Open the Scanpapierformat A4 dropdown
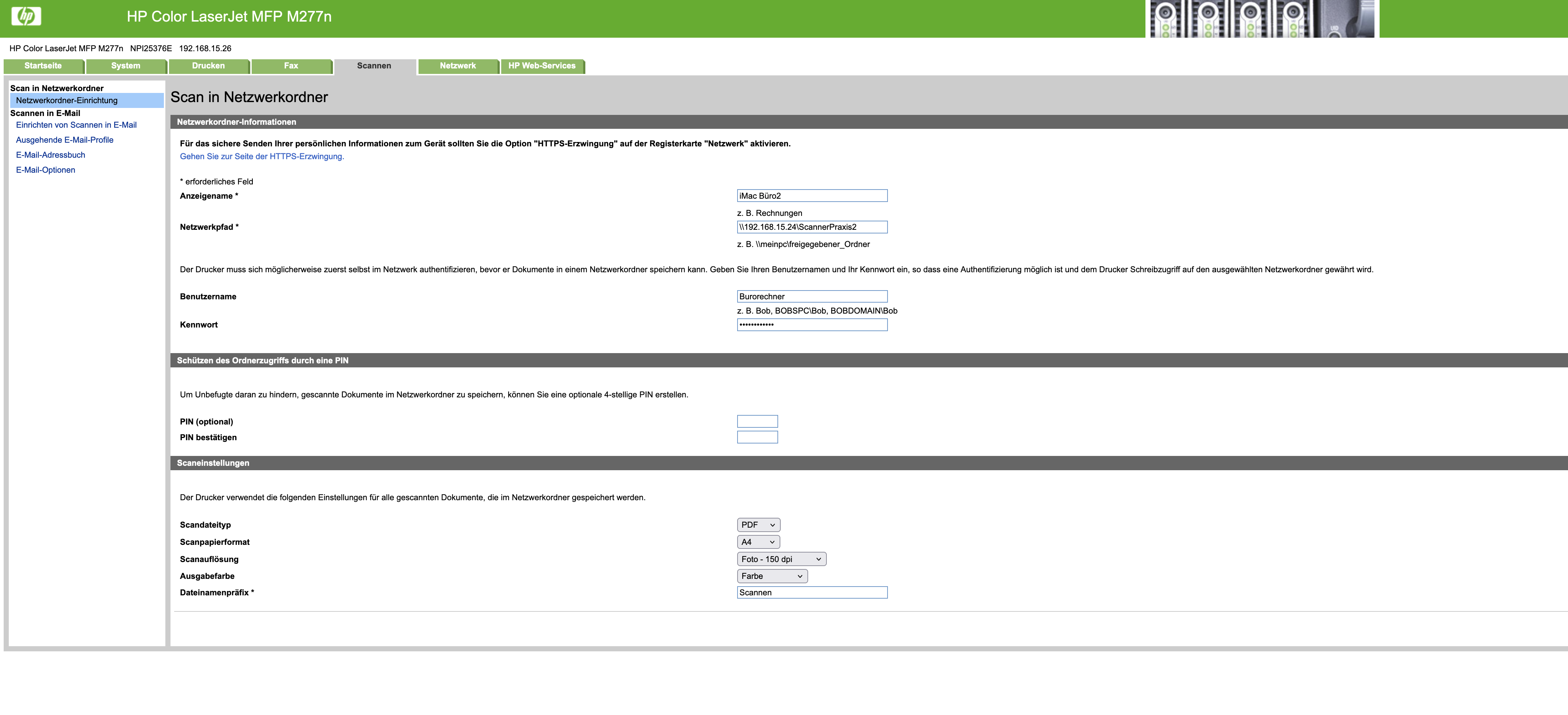The image size is (1568, 715). click(x=758, y=542)
